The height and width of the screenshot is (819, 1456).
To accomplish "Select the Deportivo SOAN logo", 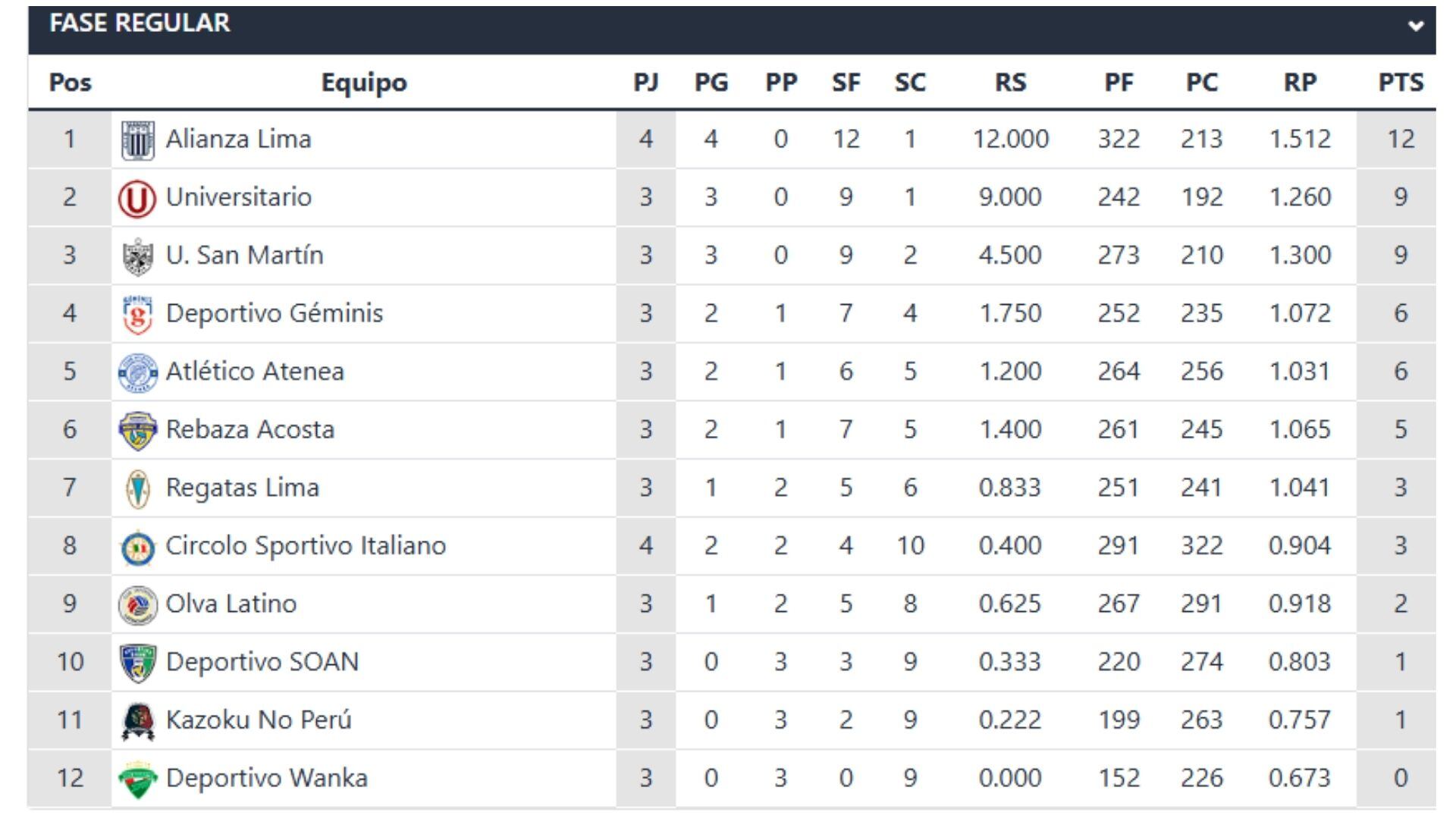I will pyautogui.click(x=137, y=661).
